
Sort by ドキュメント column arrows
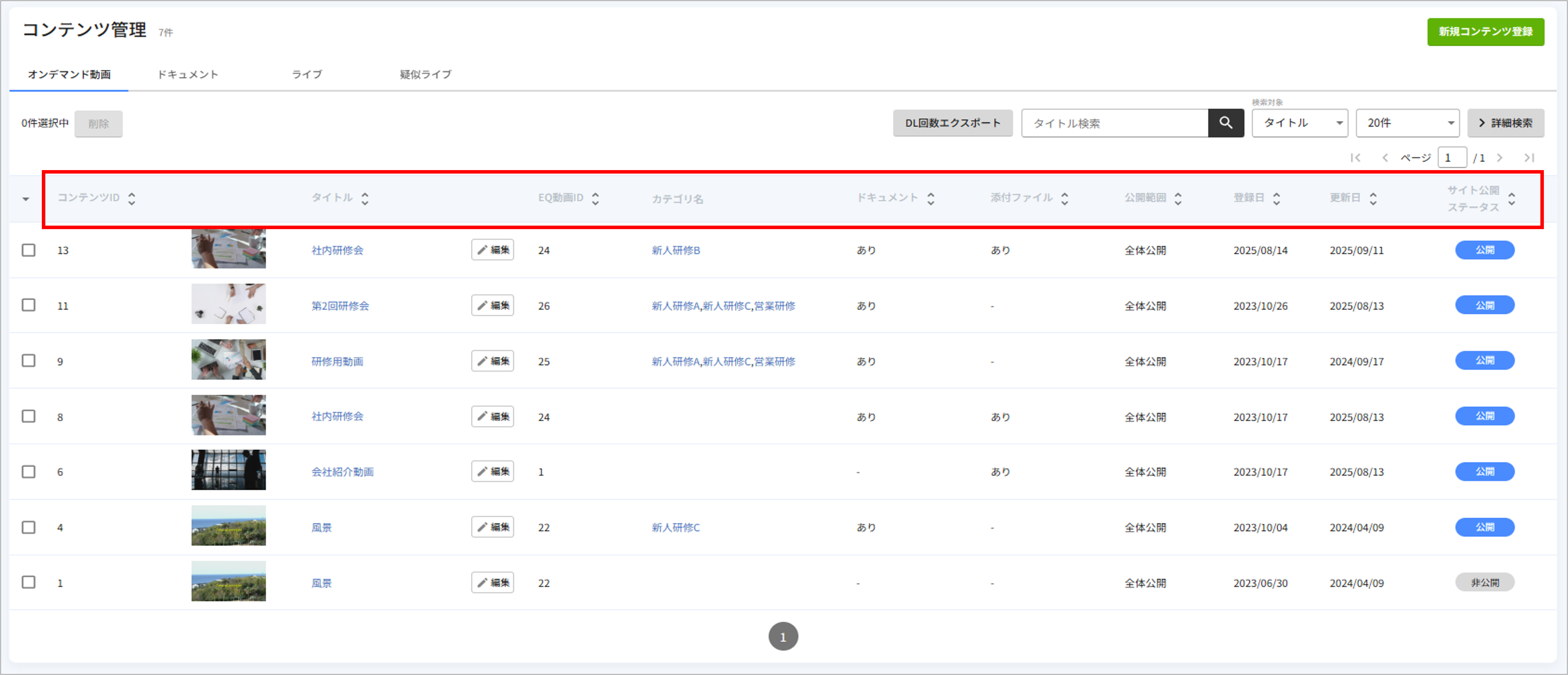(931, 198)
